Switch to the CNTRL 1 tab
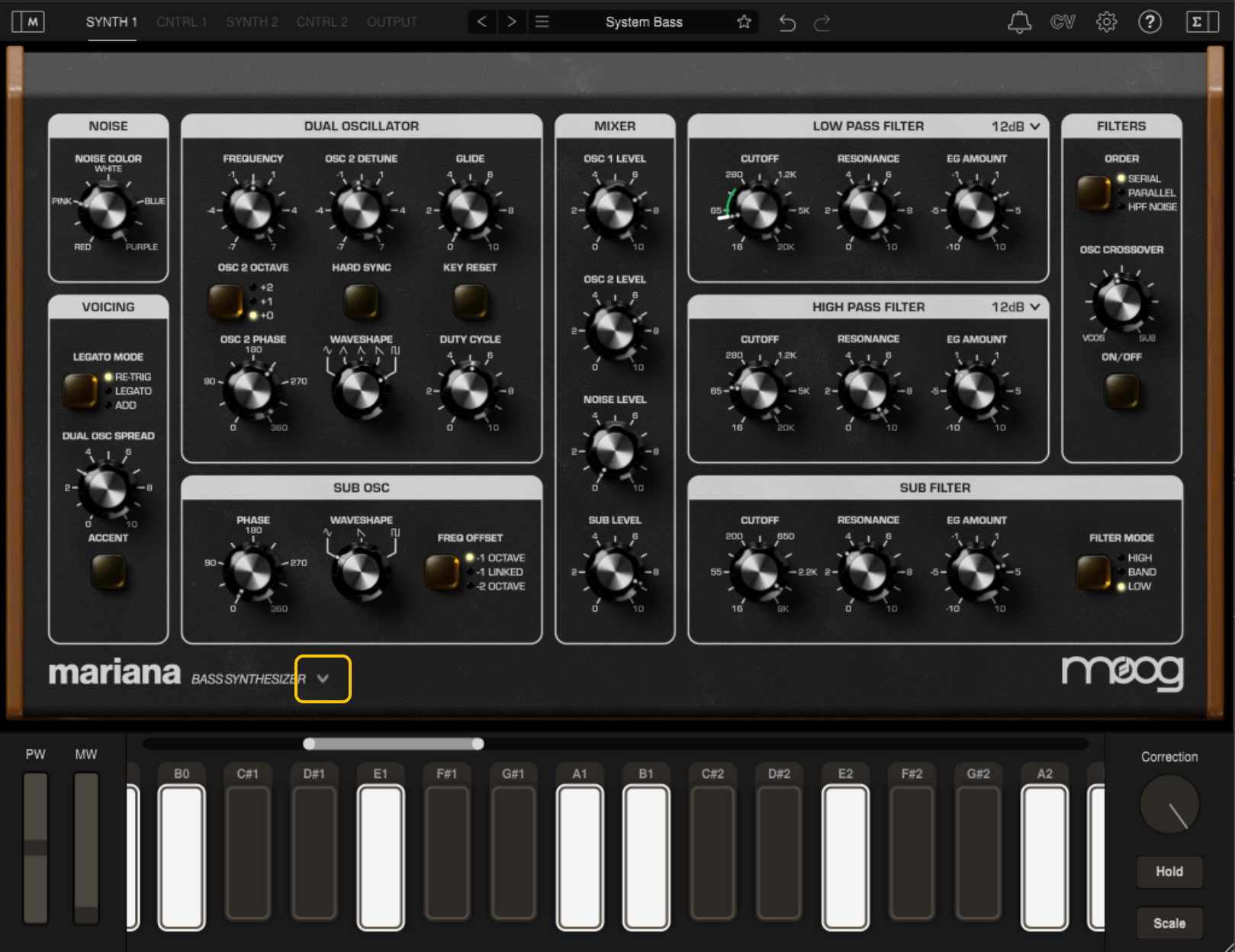This screenshot has height=952, width=1235. coord(182,22)
